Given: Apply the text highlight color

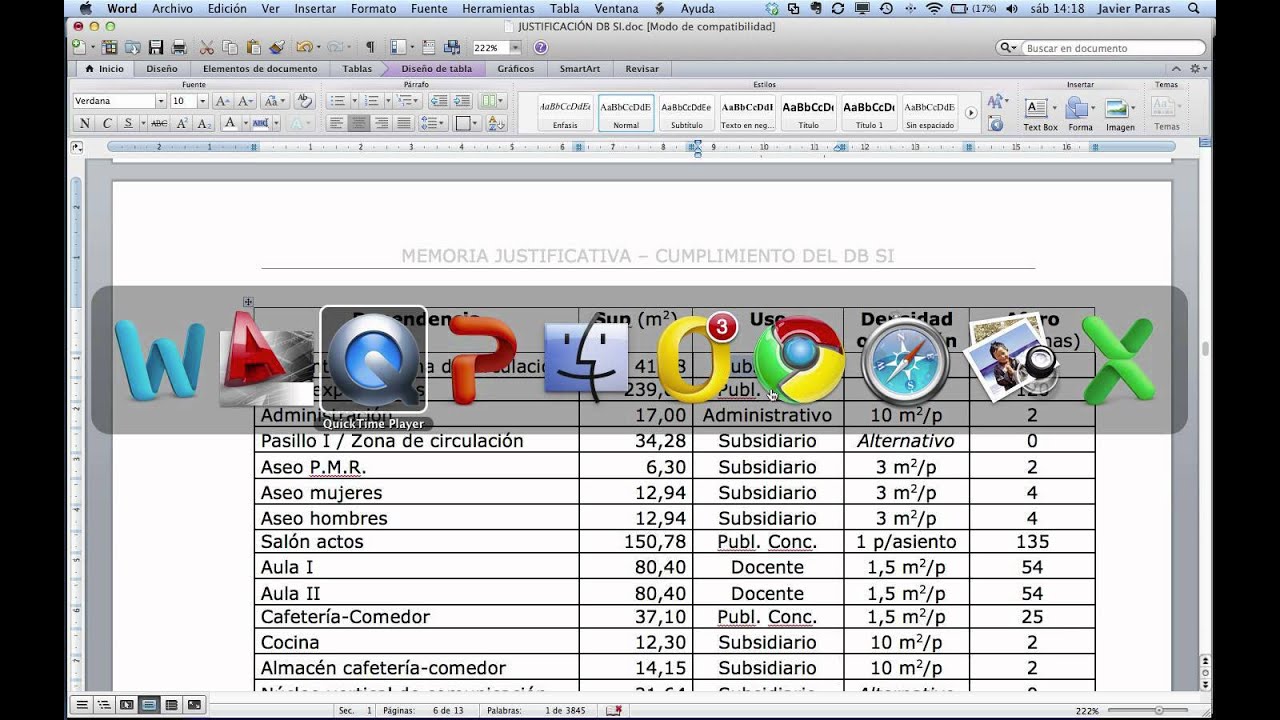Looking at the screenshot, I should pyautogui.click(x=261, y=123).
